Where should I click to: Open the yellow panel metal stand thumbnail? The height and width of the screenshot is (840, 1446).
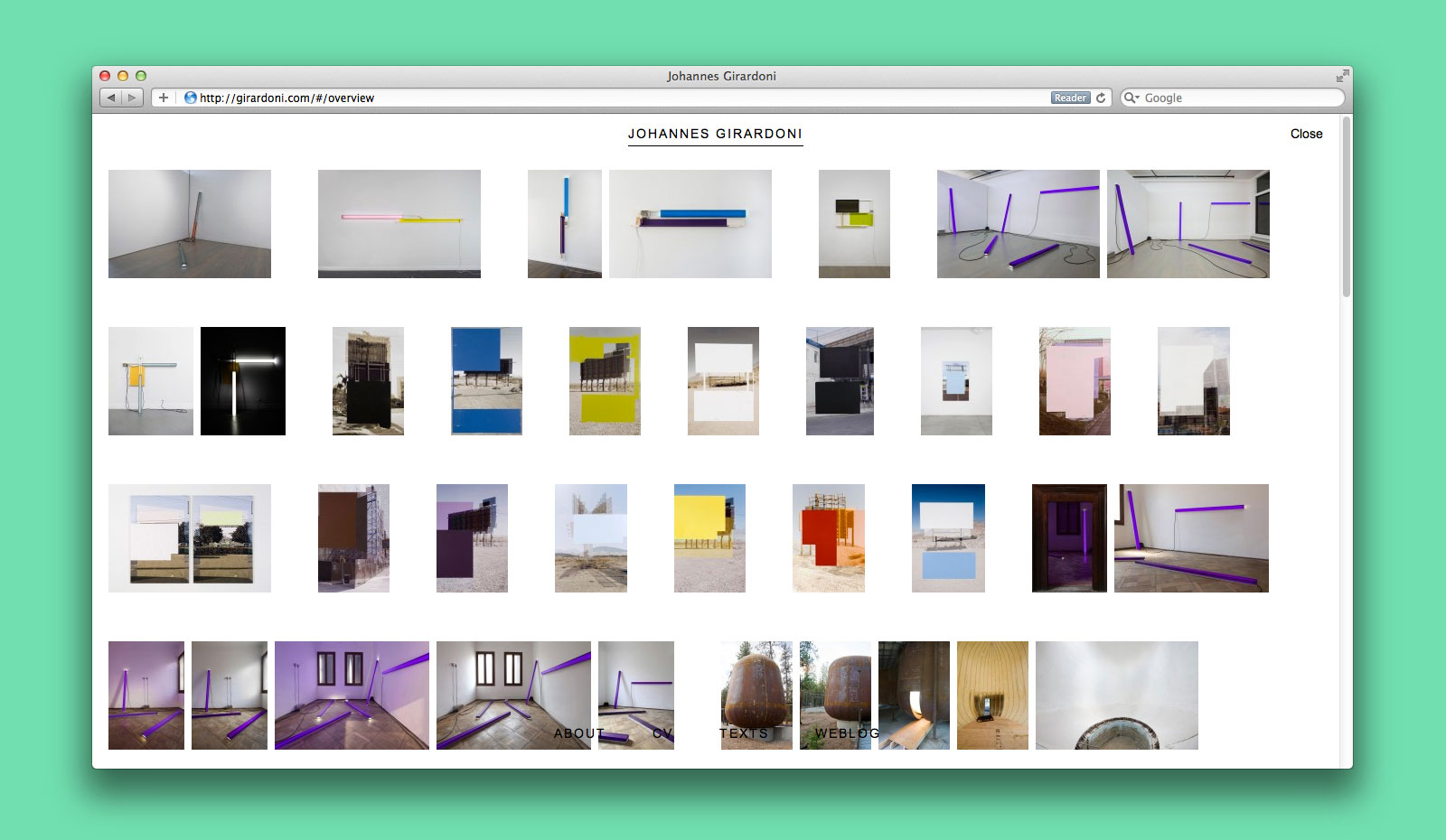(x=151, y=381)
